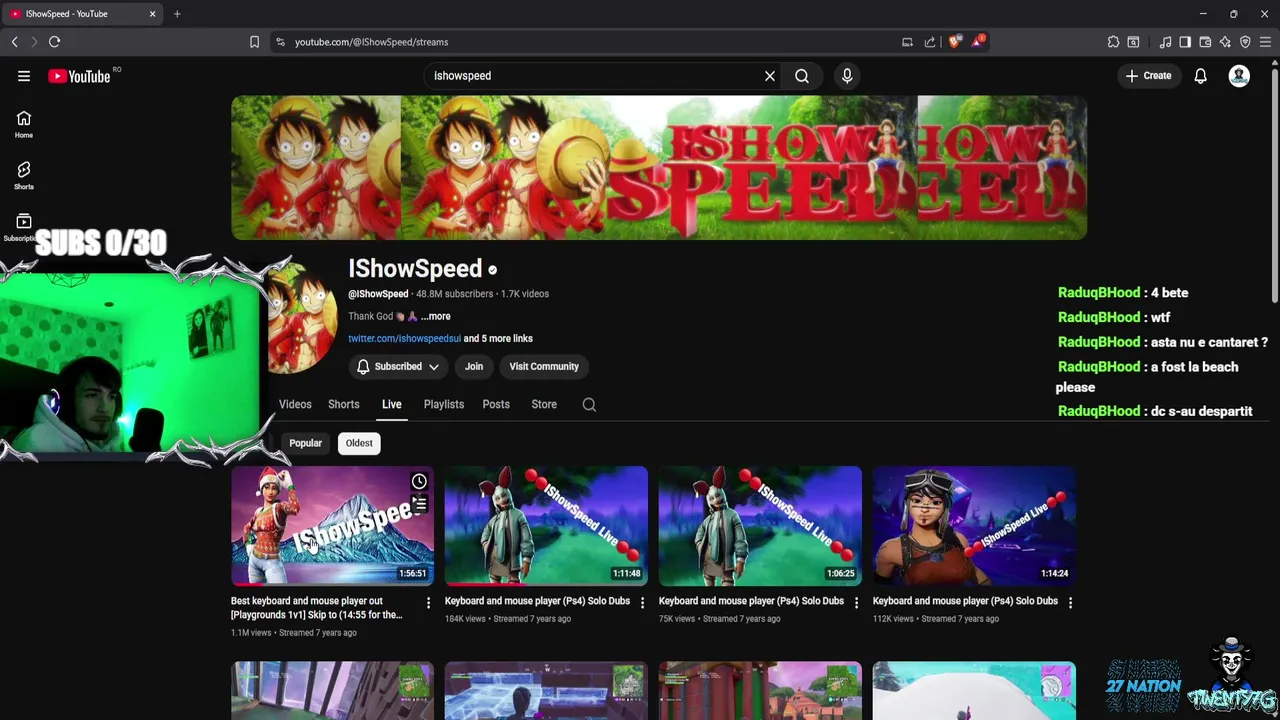
Task: Open more options for 75K views video
Action: 856,602
